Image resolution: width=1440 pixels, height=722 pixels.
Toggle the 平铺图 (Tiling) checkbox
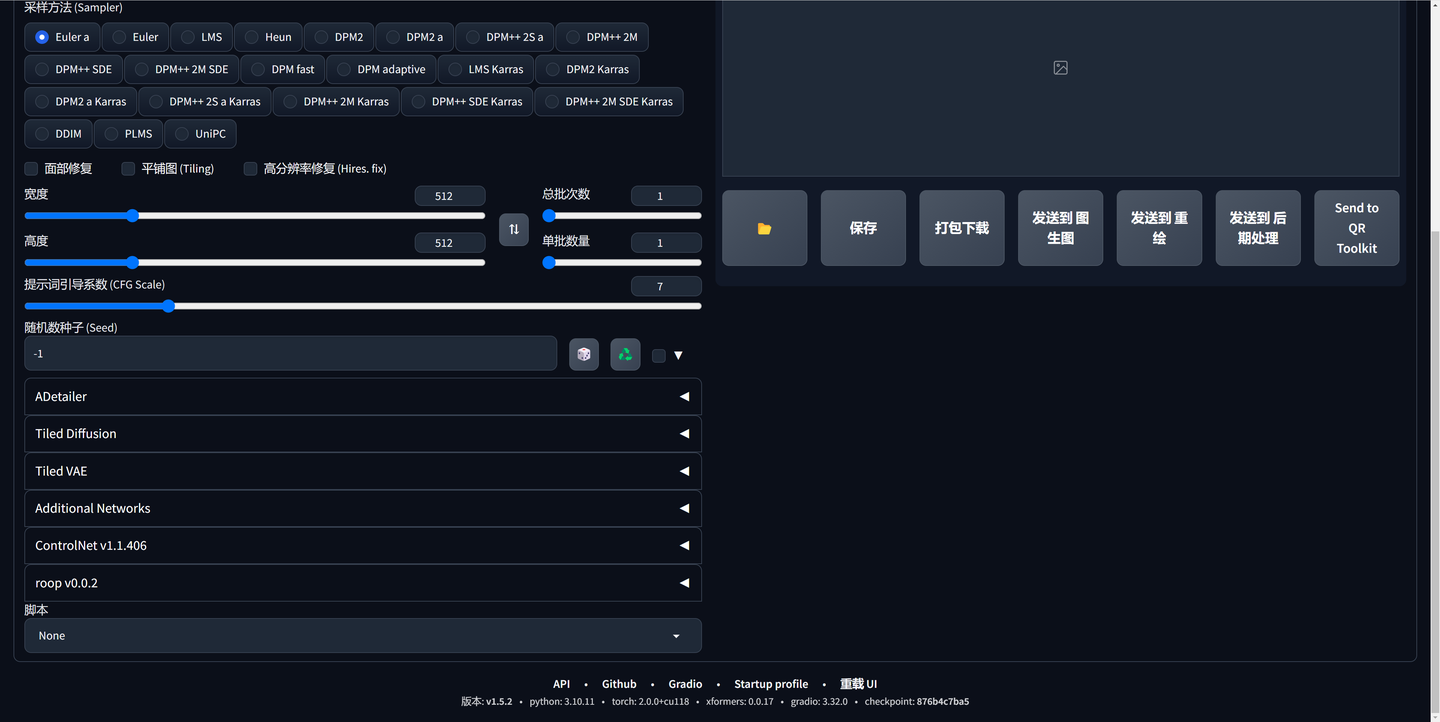[x=128, y=169]
